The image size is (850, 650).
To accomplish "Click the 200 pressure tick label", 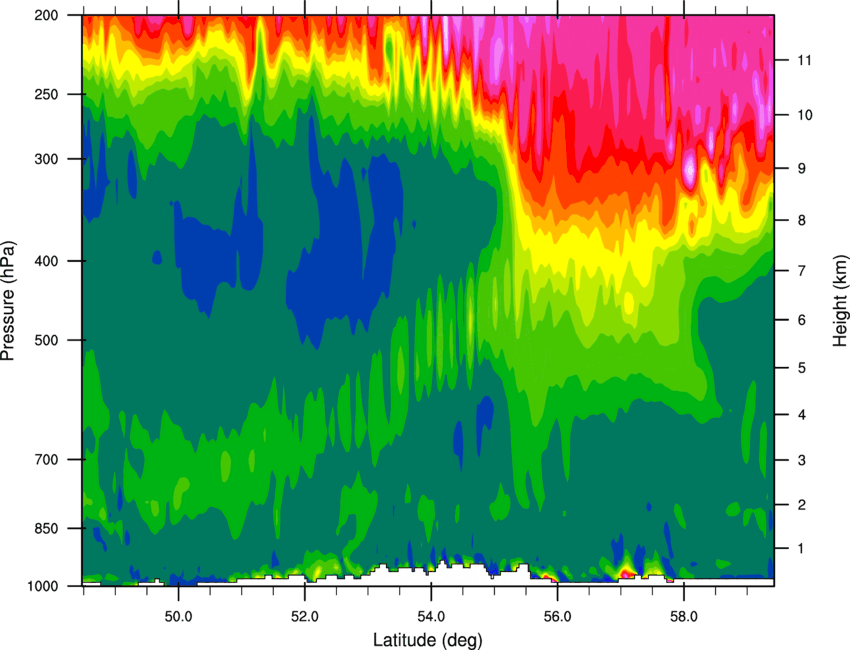I will point(47,15).
